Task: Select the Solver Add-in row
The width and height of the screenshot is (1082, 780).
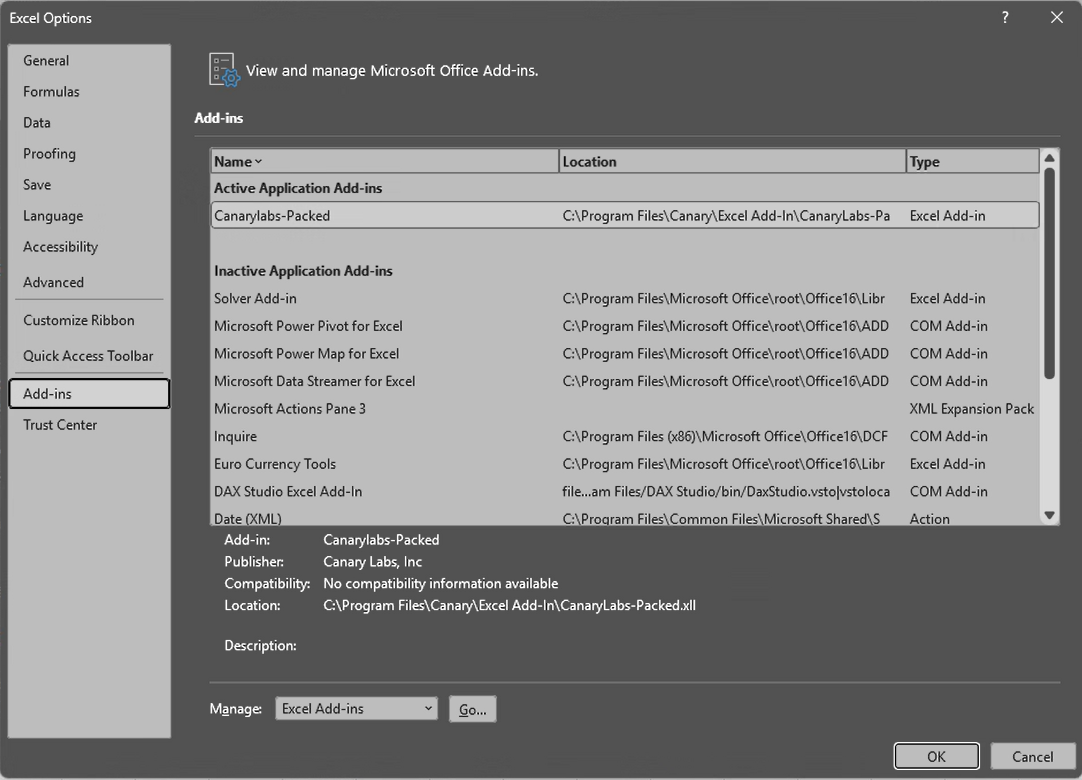Action: [624, 298]
